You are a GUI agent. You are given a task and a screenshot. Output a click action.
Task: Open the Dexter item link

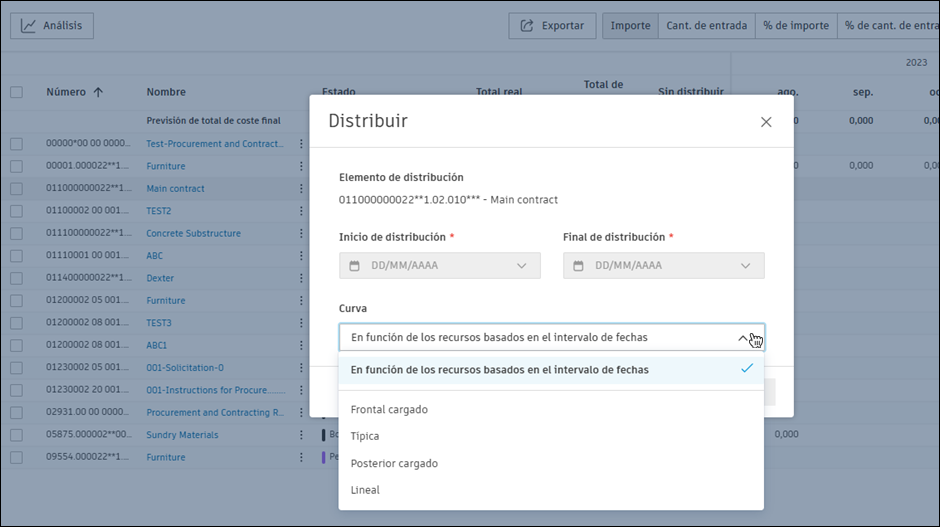[160, 278]
